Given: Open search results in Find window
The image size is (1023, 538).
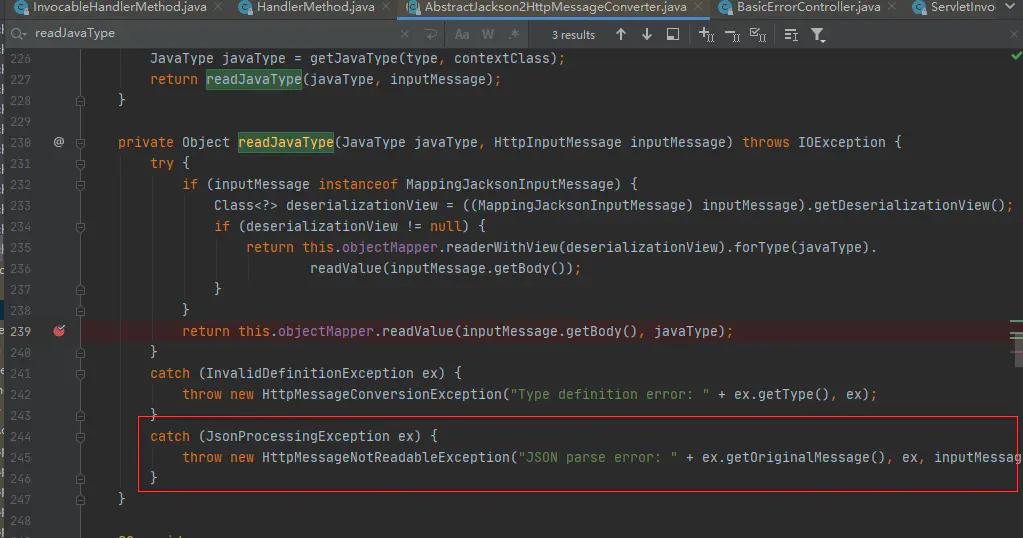Looking at the screenshot, I should (673, 34).
